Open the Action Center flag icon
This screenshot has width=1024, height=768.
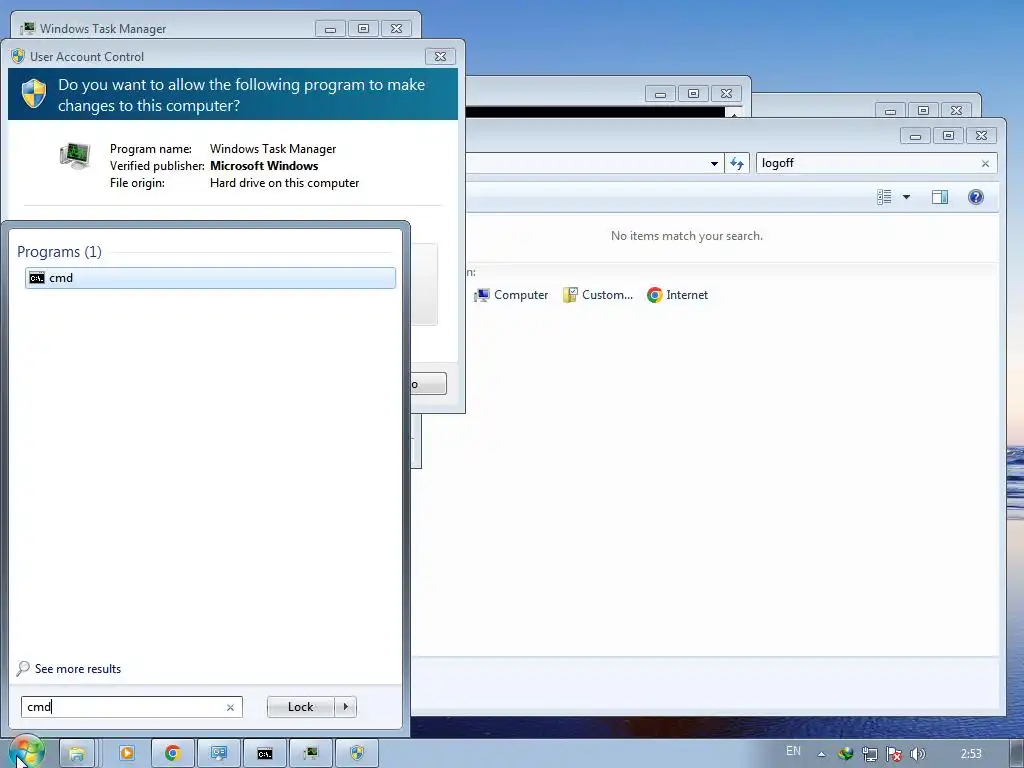point(894,754)
